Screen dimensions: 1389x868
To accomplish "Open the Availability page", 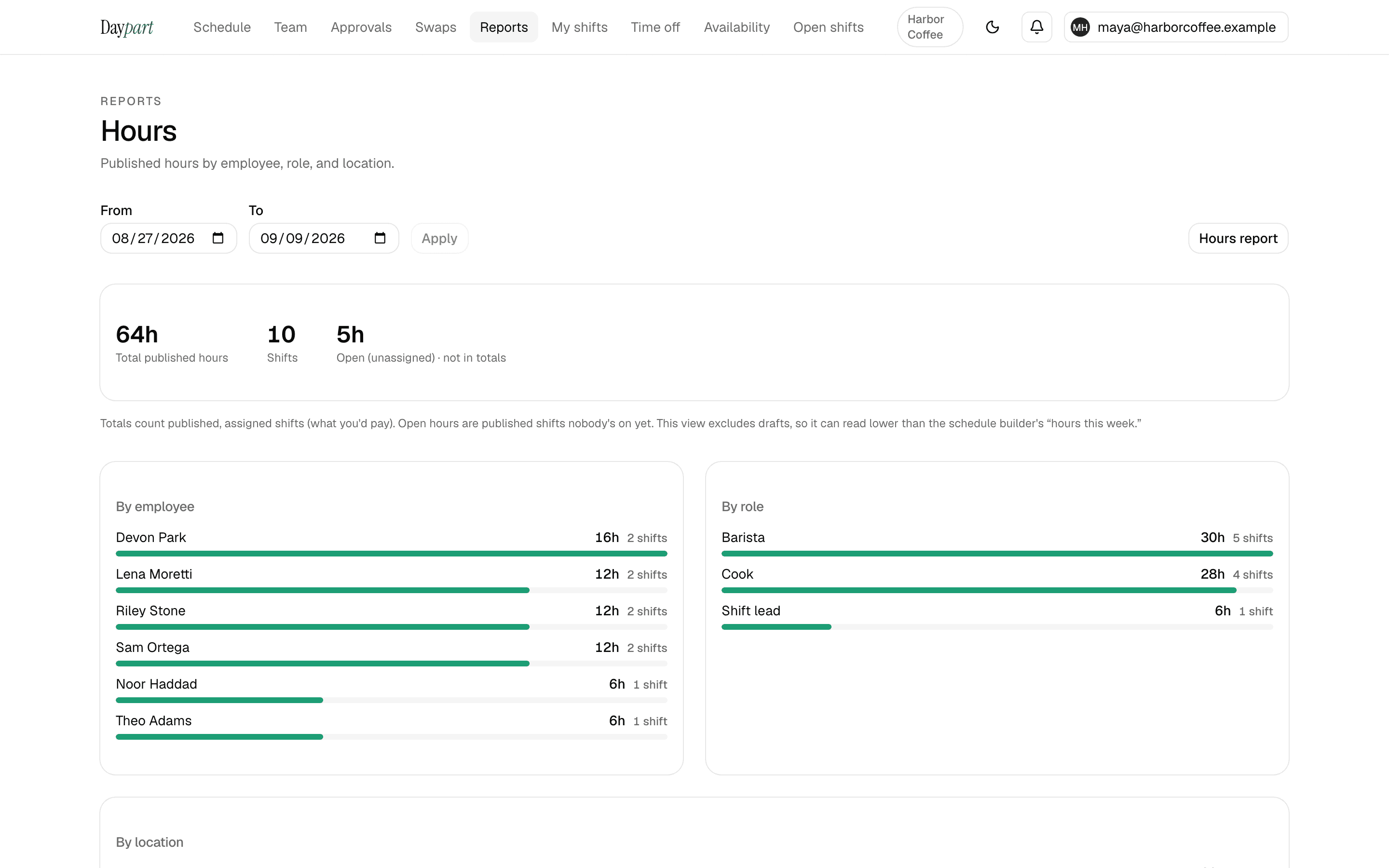I will (x=737, y=27).
